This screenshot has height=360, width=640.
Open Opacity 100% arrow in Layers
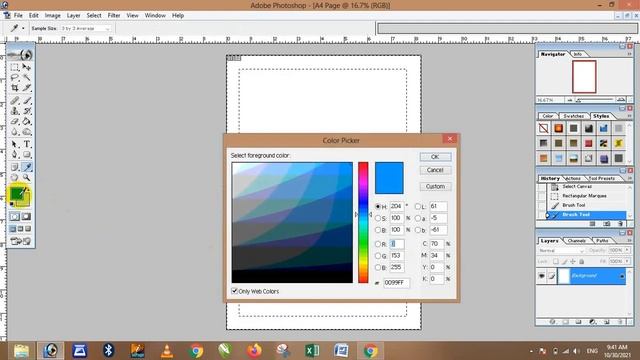click(627, 250)
